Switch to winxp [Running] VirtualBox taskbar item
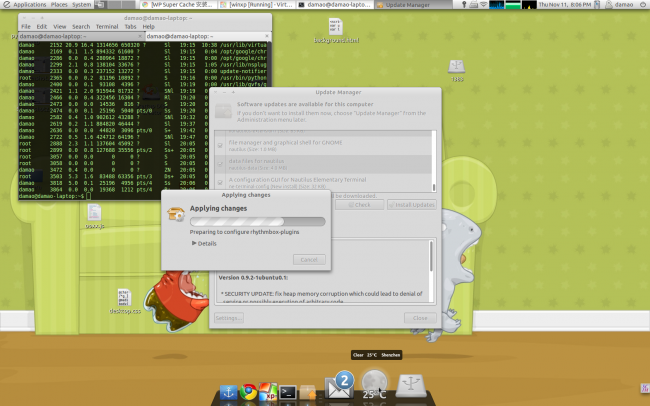 coord(256,5)
